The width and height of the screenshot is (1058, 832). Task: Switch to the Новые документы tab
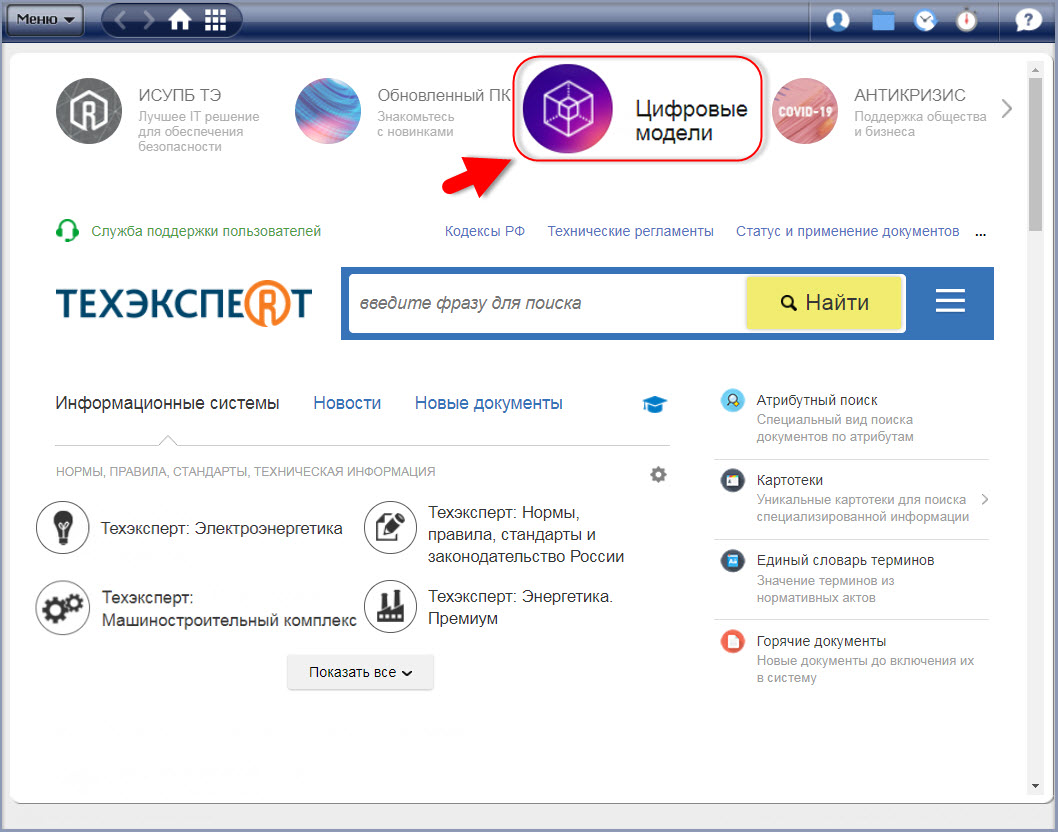(x=489, y=403)
